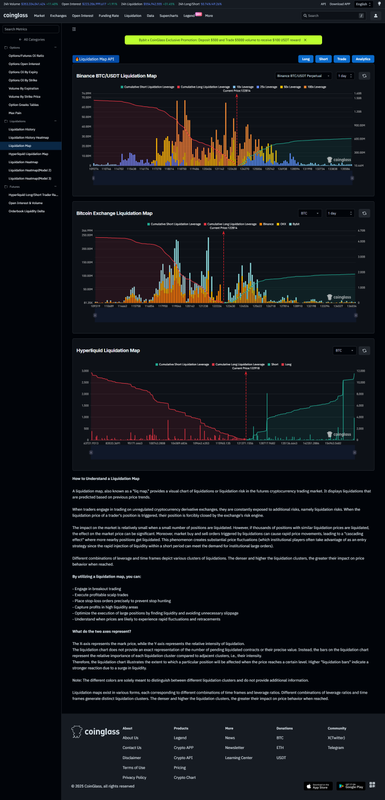Viewport: 385px width, 800px height.
Task: Click the CoinGlass logo in header
Action: pyautogui.click(x=16, y=16)
